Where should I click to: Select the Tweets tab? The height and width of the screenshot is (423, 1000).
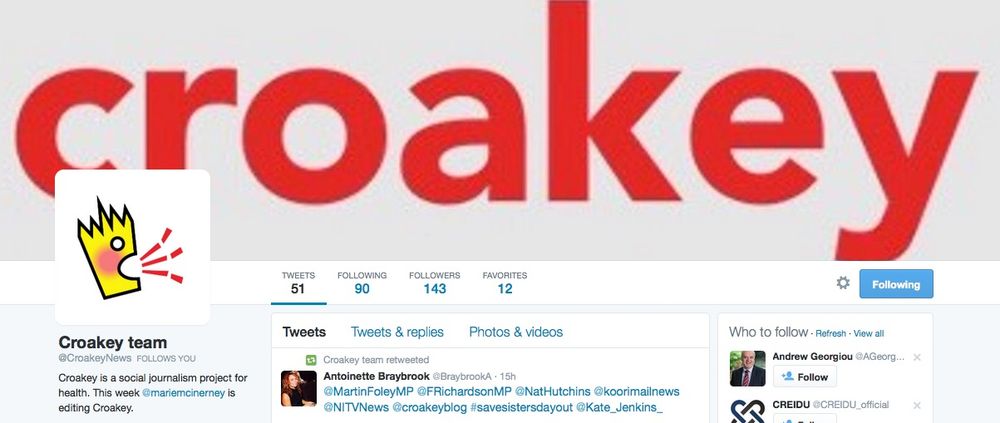(x=304, y=332)
